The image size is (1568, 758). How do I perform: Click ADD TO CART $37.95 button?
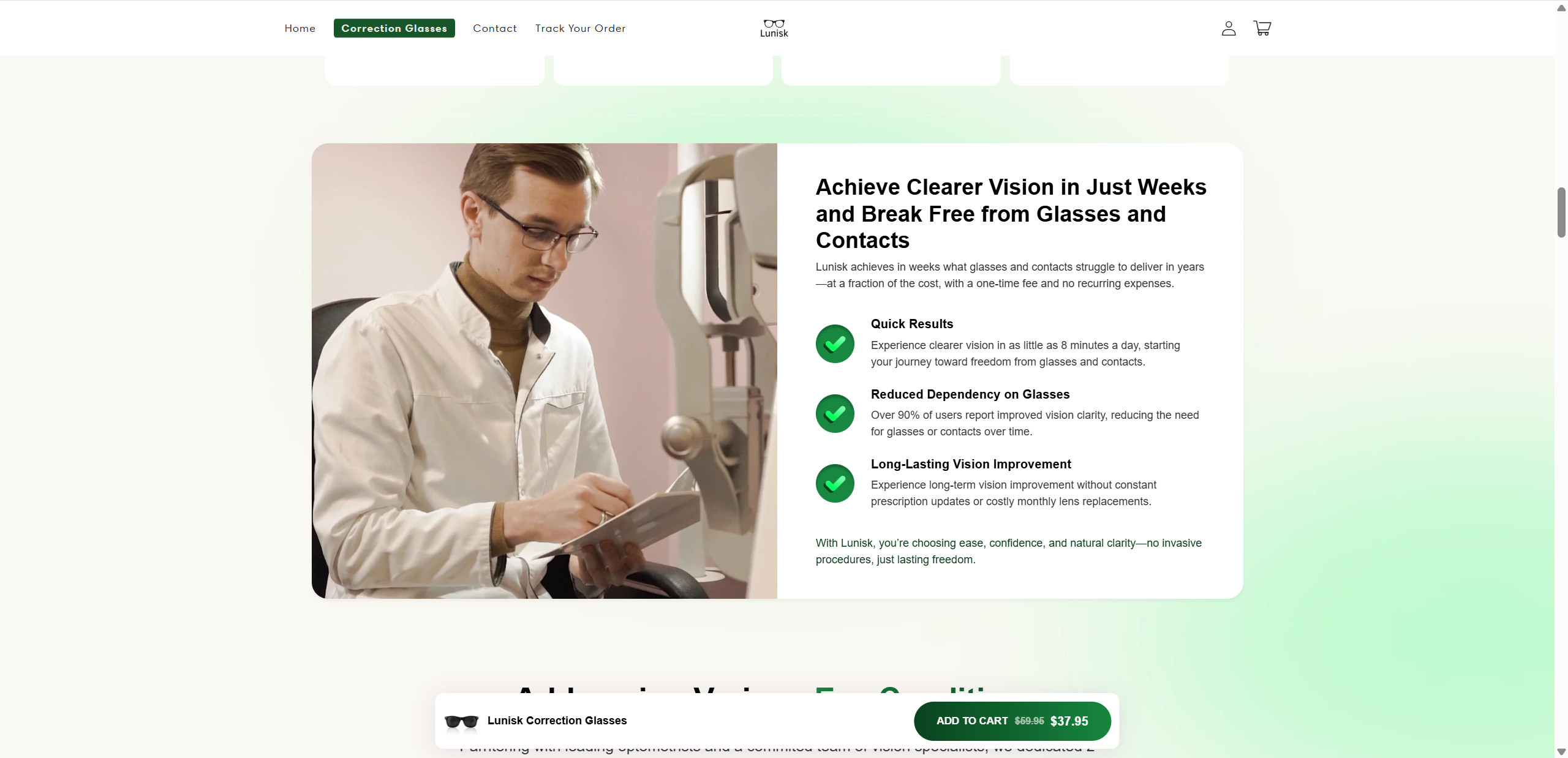point(1012,721)
